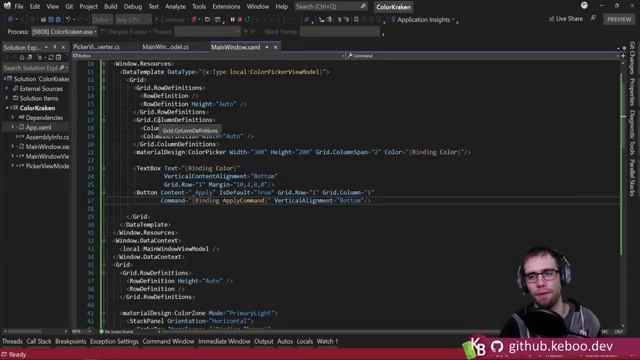Click the red Hot Reload icon
This screenshot has height=360, width=640.
pyautogui.click(x=194, y=19)
